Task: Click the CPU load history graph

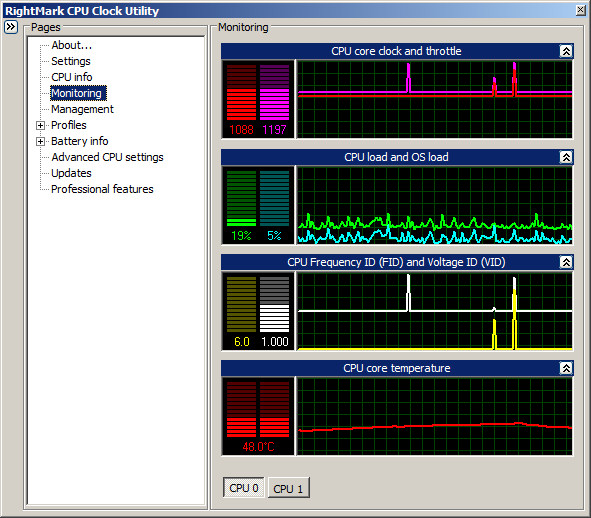Action: pos(435,205)
